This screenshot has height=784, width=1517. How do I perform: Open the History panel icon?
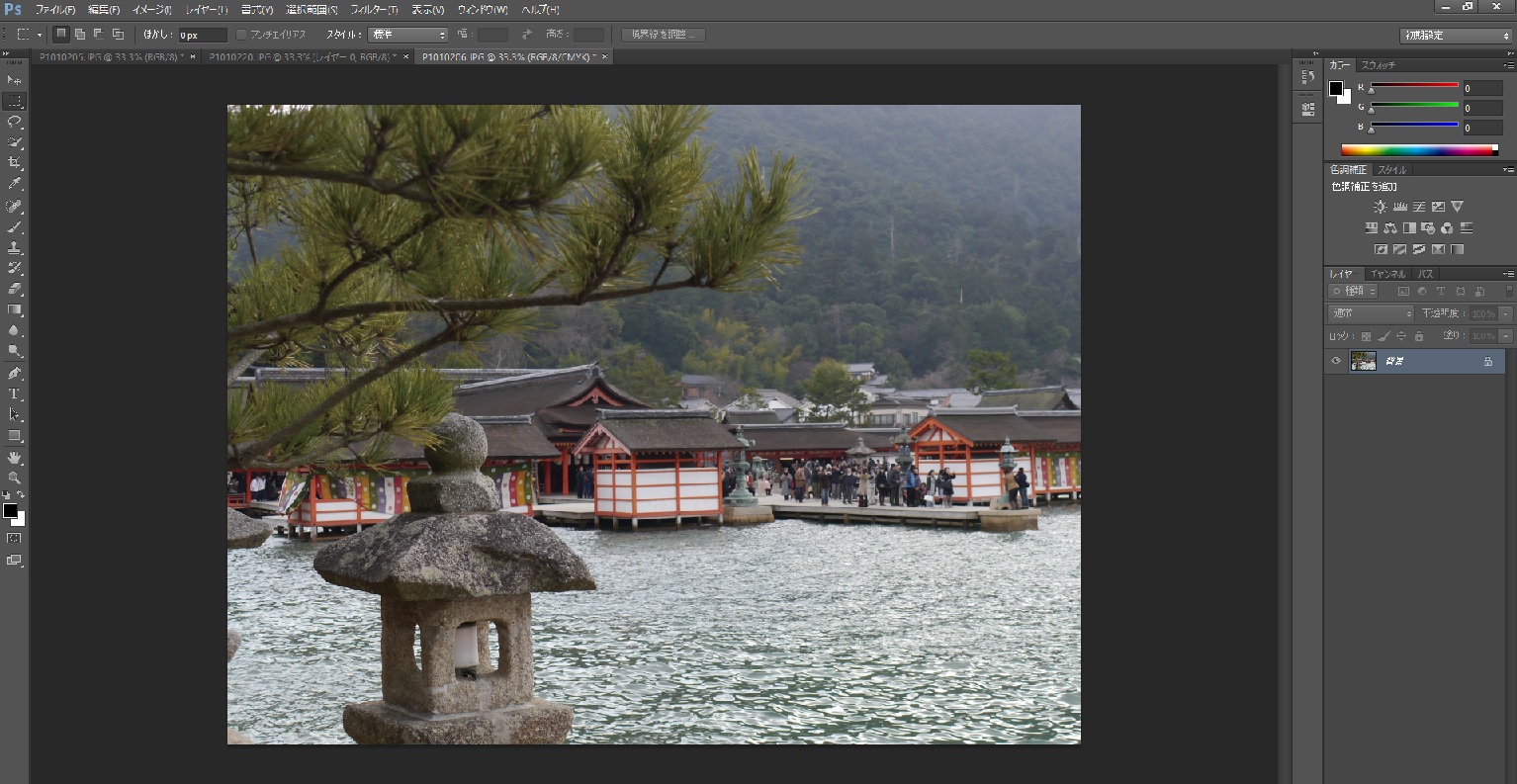1307,77
